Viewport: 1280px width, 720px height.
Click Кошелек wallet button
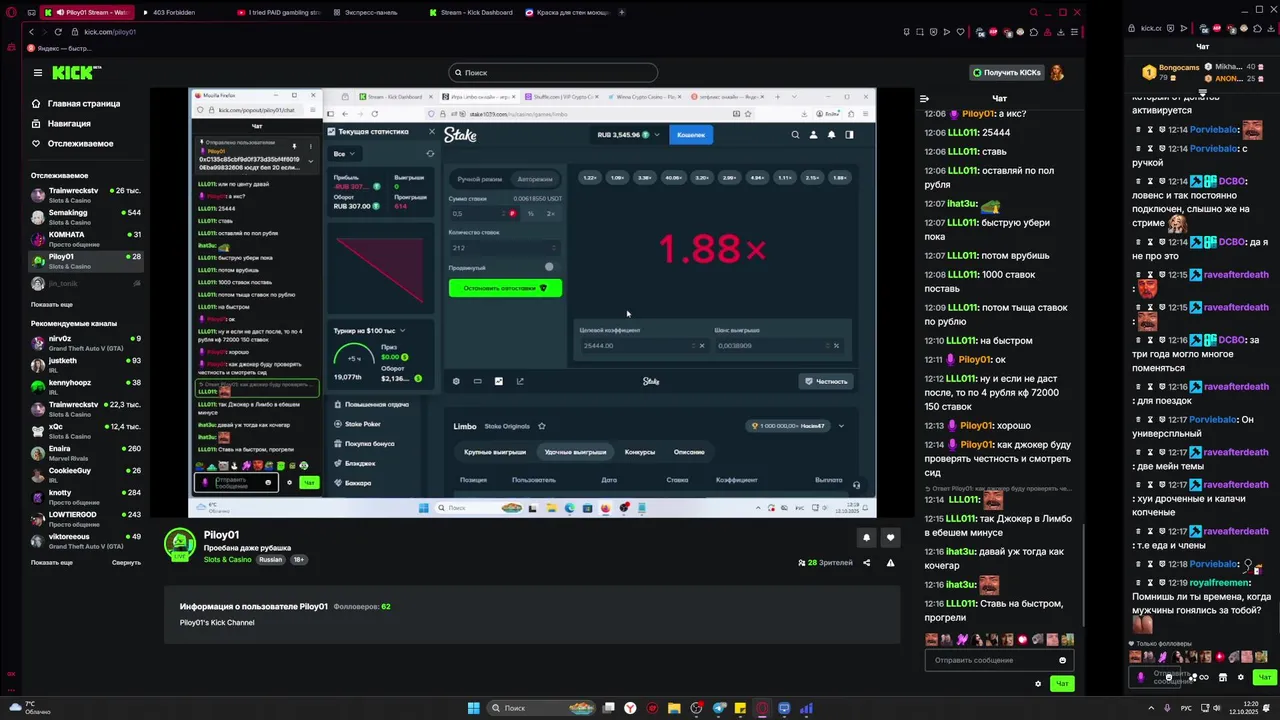point(691,134)
